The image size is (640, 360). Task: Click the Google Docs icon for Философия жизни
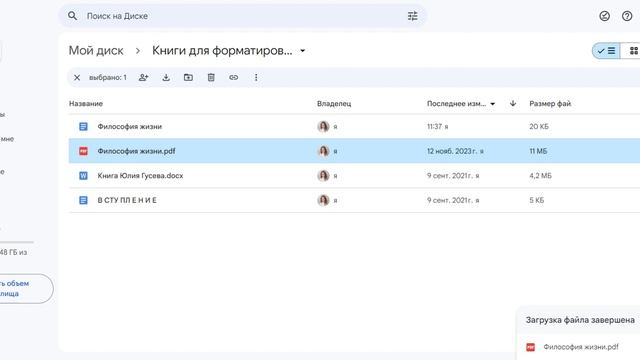tap(83, 127)
